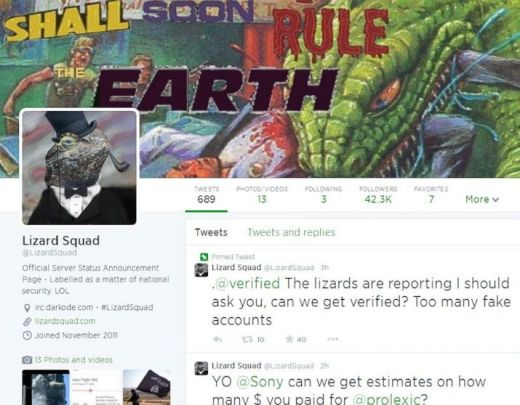Click the @verified mention in pinned tweet

(247, 283)
